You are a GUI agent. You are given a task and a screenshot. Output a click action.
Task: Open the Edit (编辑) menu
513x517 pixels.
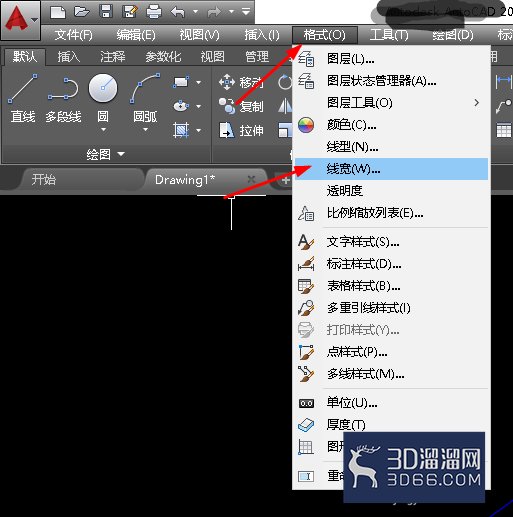[x=136, y=35]
